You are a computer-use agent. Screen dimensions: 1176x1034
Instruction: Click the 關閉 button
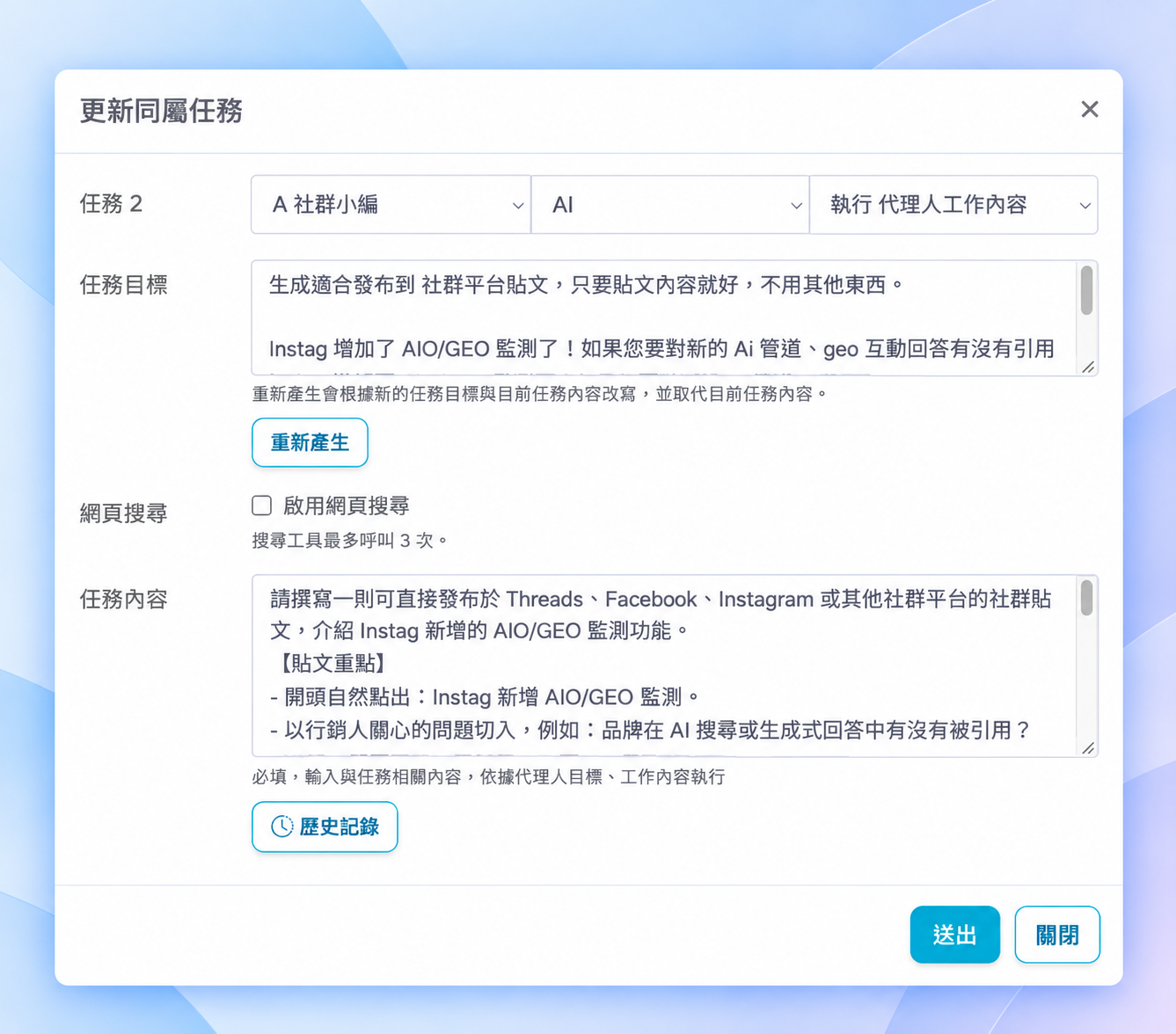click(1057, 935)
